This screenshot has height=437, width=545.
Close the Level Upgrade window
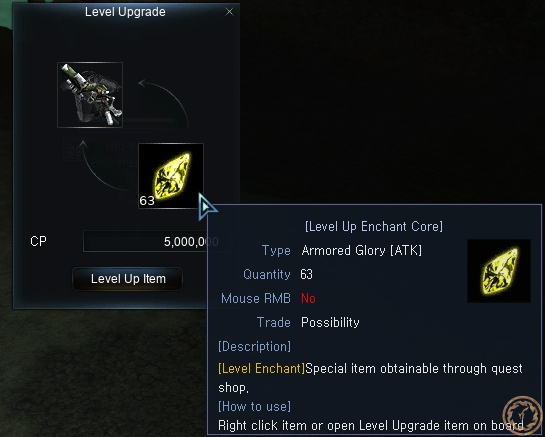tap(229, 12)
